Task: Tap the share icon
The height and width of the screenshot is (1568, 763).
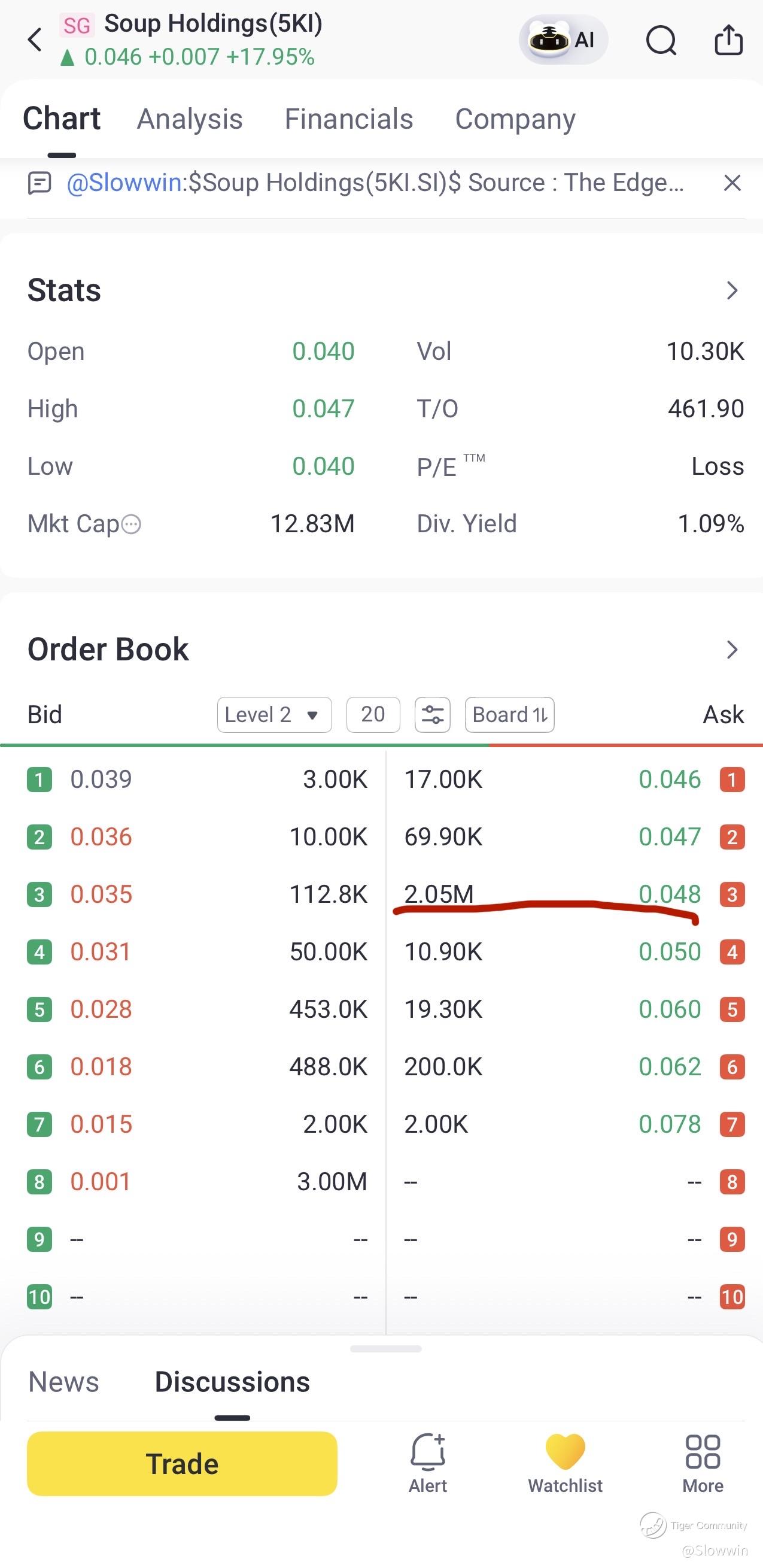Action: [728, 40]
